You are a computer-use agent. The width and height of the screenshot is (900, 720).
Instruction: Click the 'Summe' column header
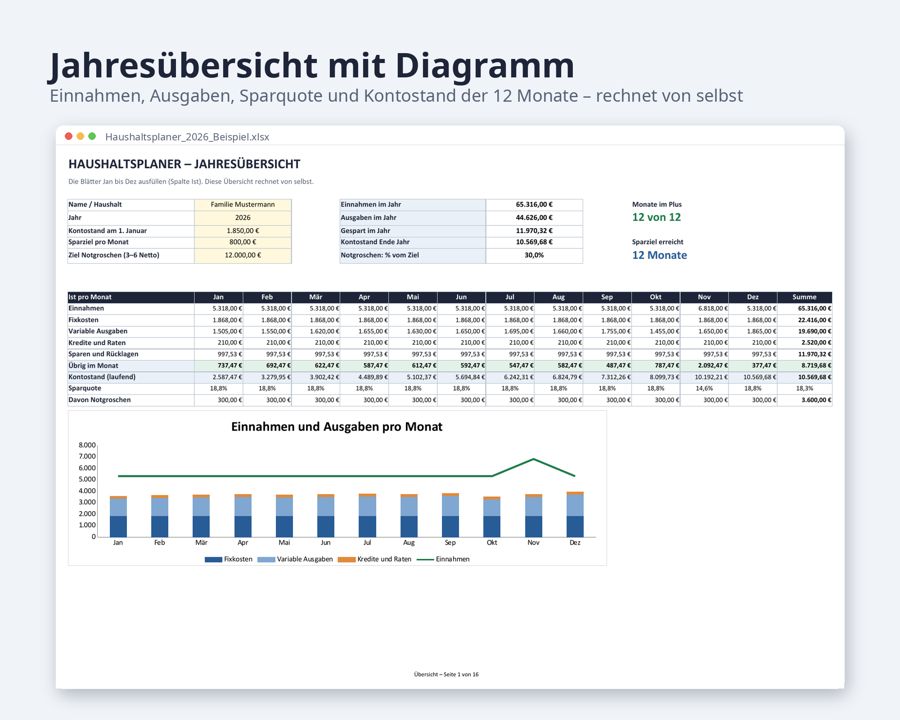[804, 297]
